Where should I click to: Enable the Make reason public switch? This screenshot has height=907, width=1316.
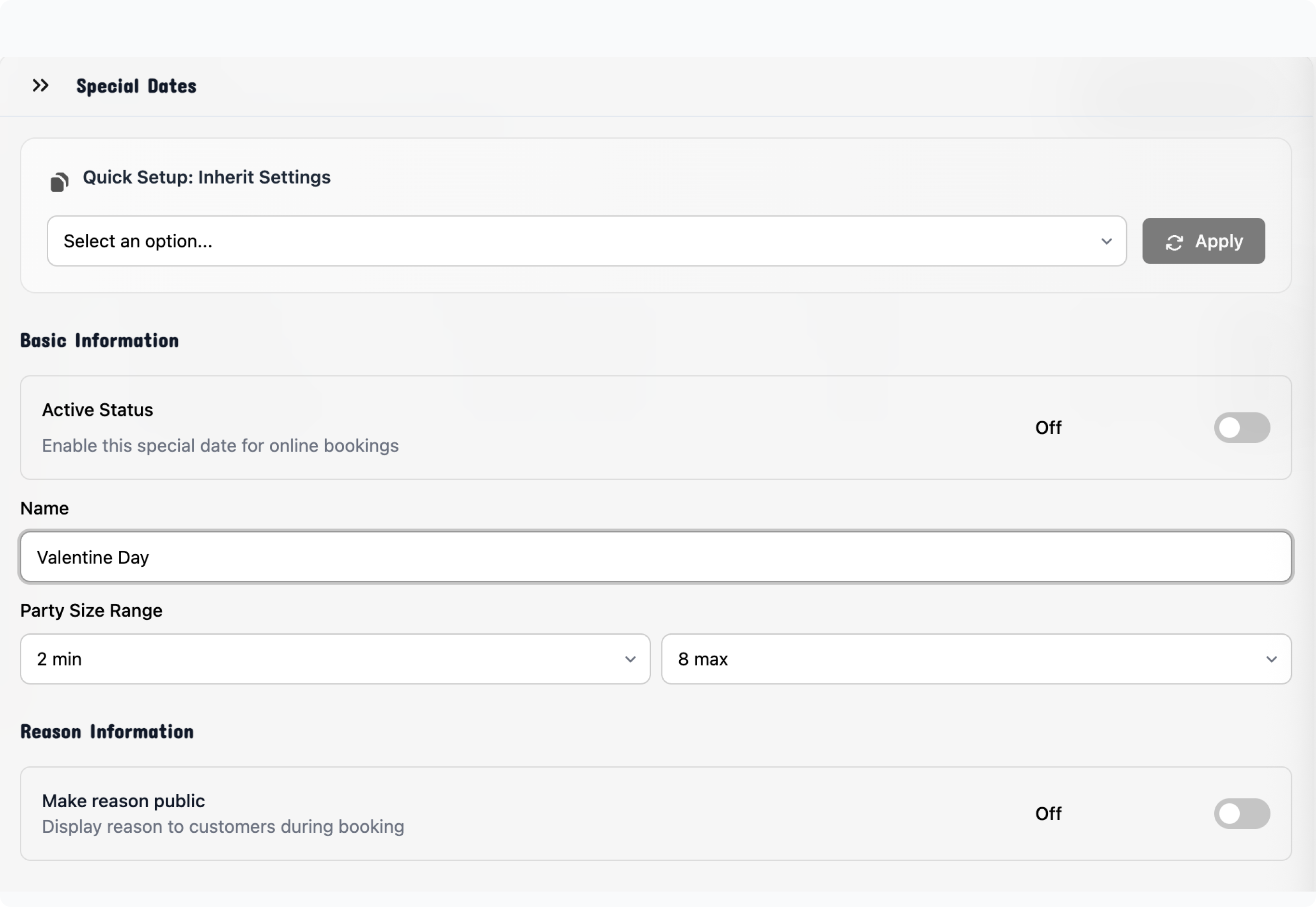tap(1242, 813)
